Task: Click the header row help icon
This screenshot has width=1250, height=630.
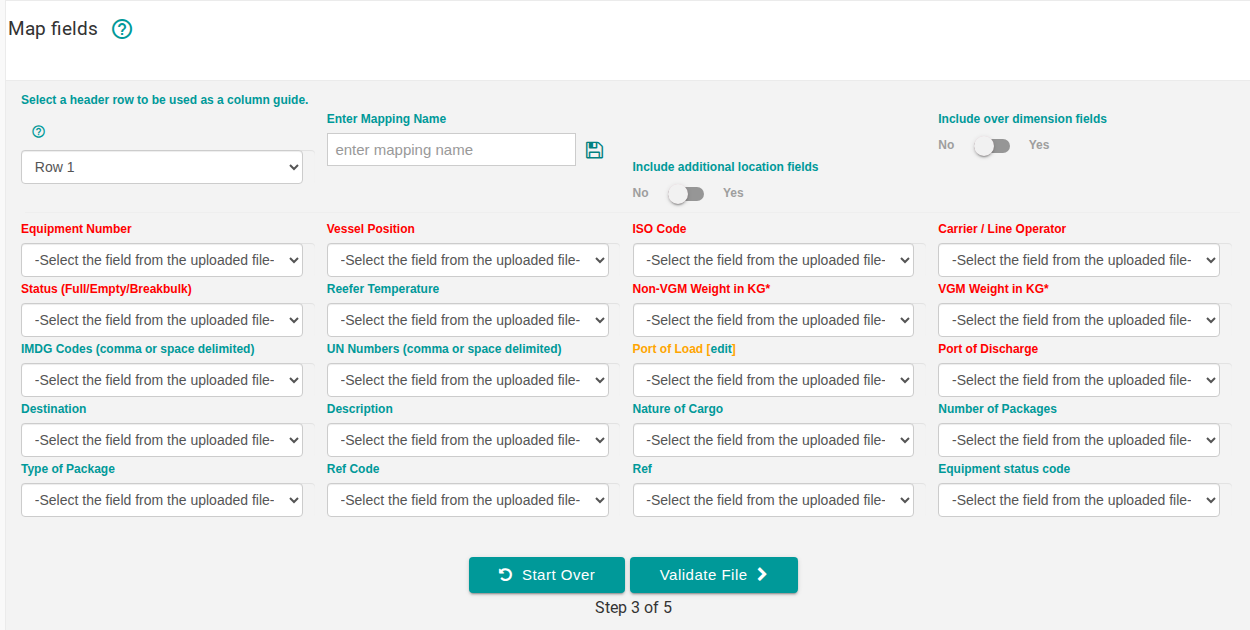Action: coord(39,131)
